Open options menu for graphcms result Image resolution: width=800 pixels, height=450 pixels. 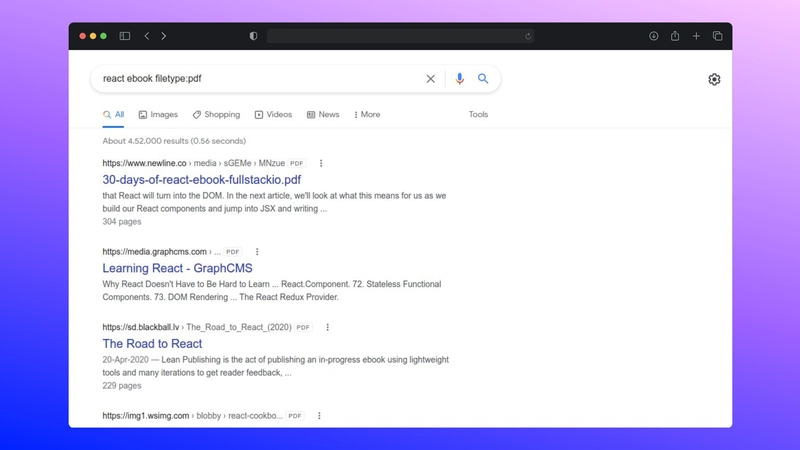[x=257, y=252]
